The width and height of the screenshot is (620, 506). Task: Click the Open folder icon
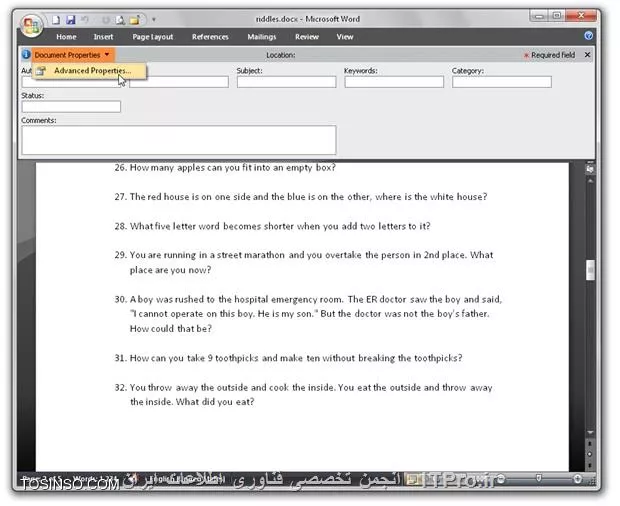click(x=134, y=19)
